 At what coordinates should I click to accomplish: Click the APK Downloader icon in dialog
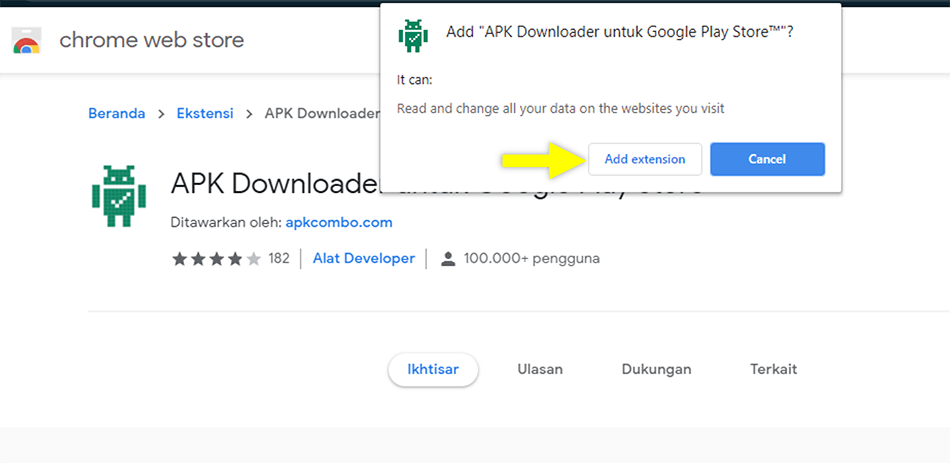(413, 36)
